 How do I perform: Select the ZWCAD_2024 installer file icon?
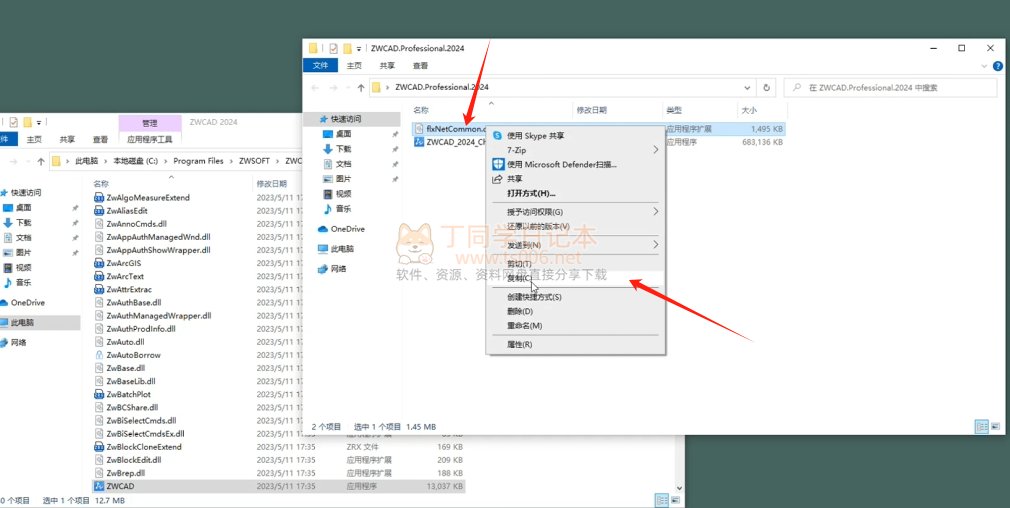[419, 142]
